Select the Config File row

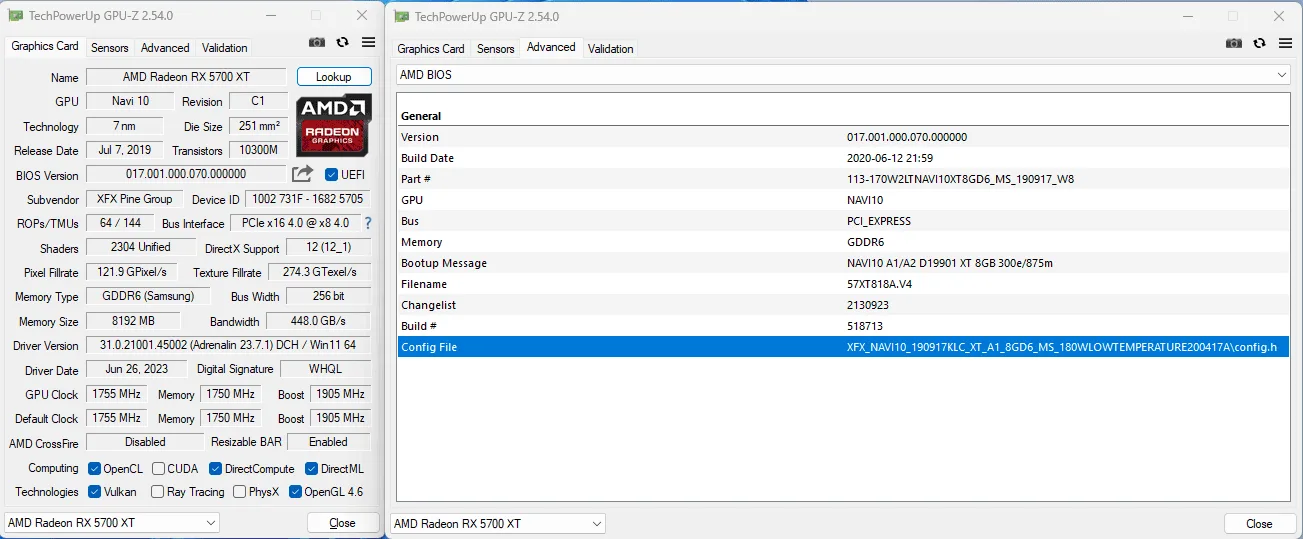(843, 347)
